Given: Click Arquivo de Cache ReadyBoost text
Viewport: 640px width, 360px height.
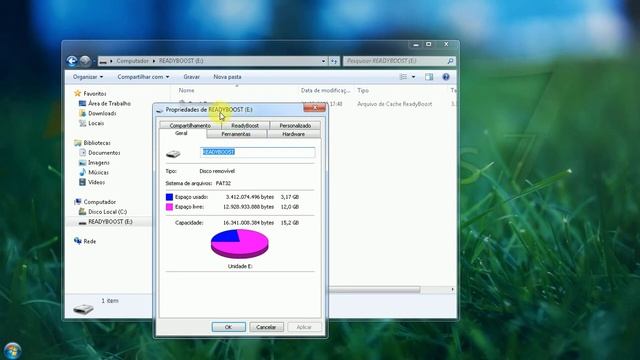Looking at the screenshot, I should pyautogui.click(x=395, y=104).
